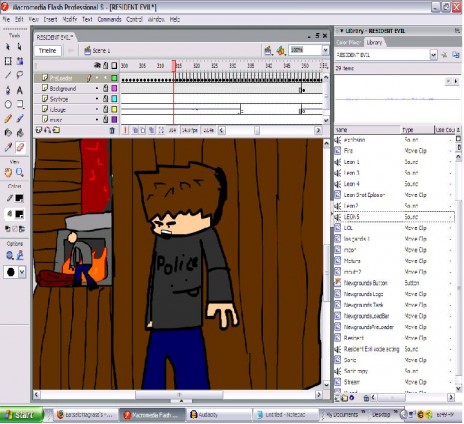Select the Hand tool
The width and height of the screenshot is (464, 424).
[8, 172]
